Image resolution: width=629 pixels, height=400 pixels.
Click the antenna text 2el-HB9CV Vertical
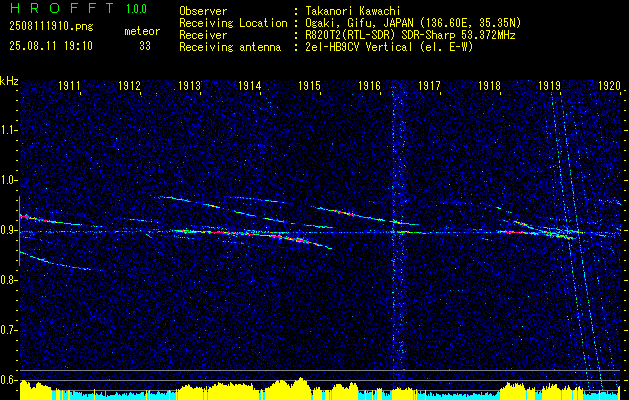point(359,47)
